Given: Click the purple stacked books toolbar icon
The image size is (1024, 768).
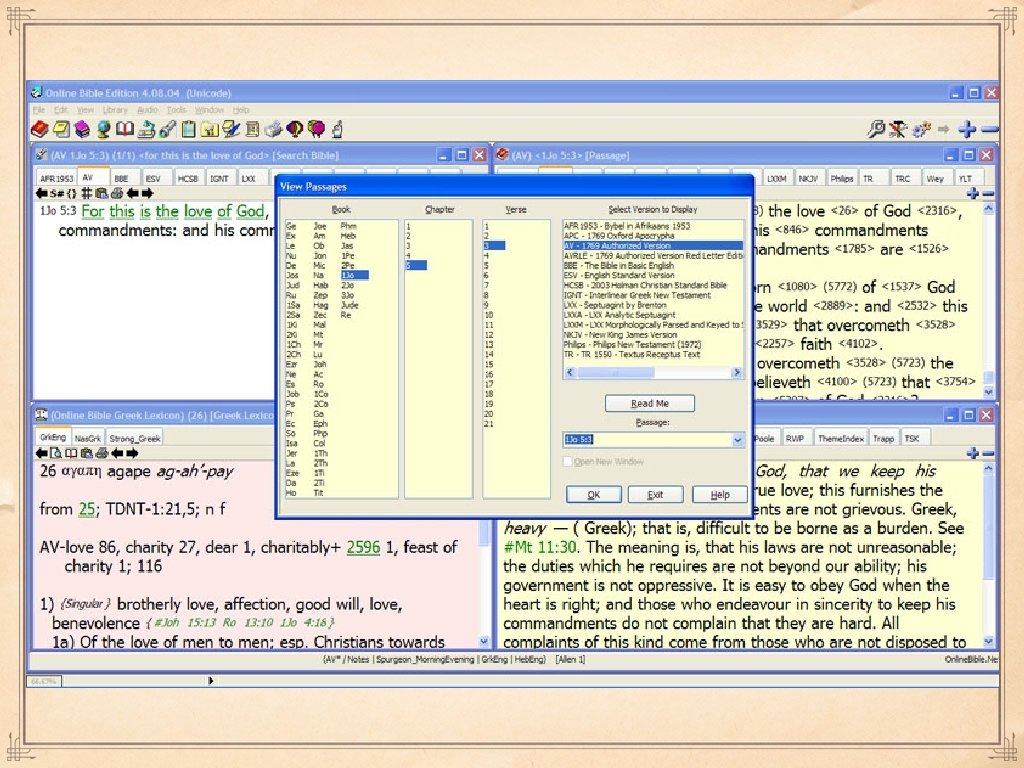Looking at the screenshot, I should [82, 129].
